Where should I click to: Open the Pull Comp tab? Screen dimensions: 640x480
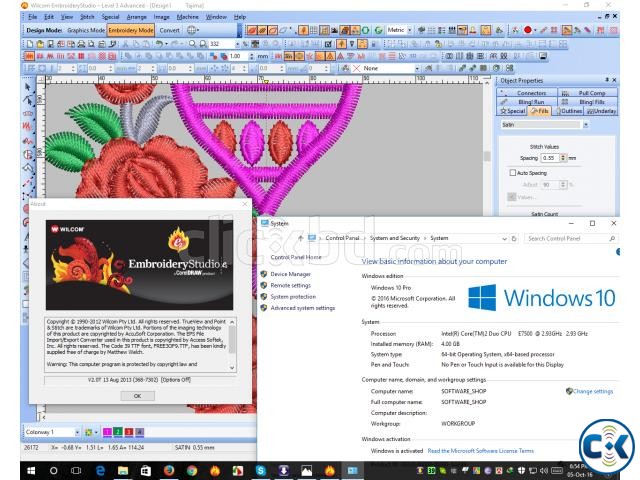pyautogui.click(x=588, y=93)
